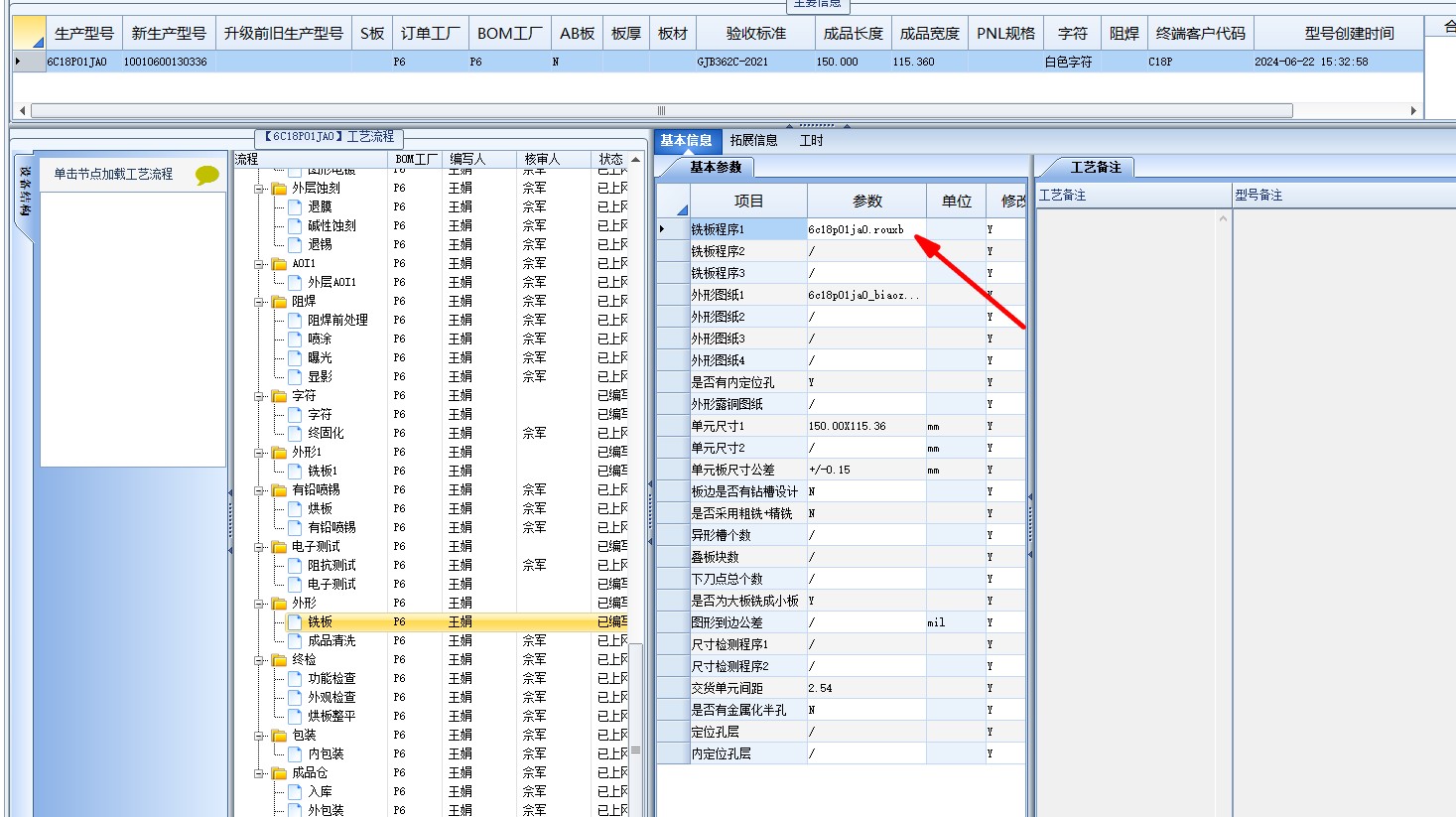Click the 铣板程序1 value 6c18p01ja0.rouxb
The height and width of the screenshot is (817, 1456).
click(x=866, y=229)
